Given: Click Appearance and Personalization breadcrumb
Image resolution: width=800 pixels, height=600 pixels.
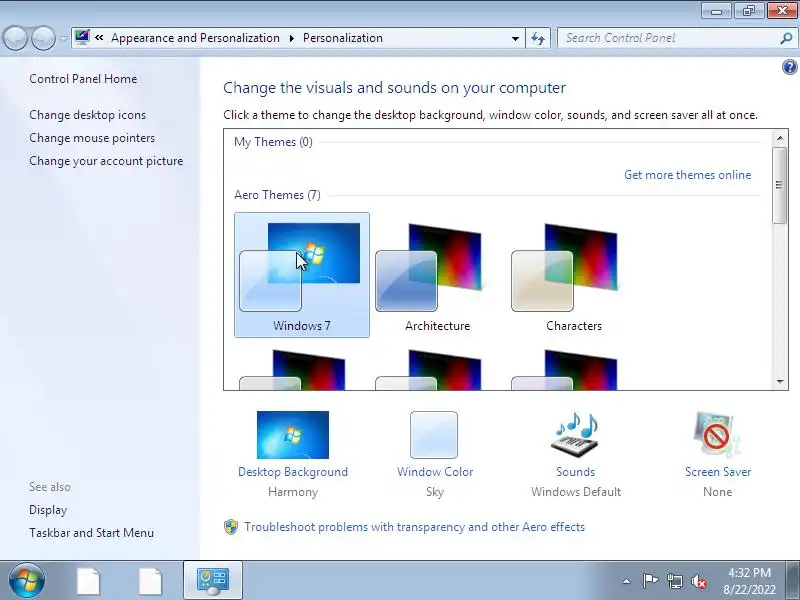Looking at the screenshot, I should [195, 38].
